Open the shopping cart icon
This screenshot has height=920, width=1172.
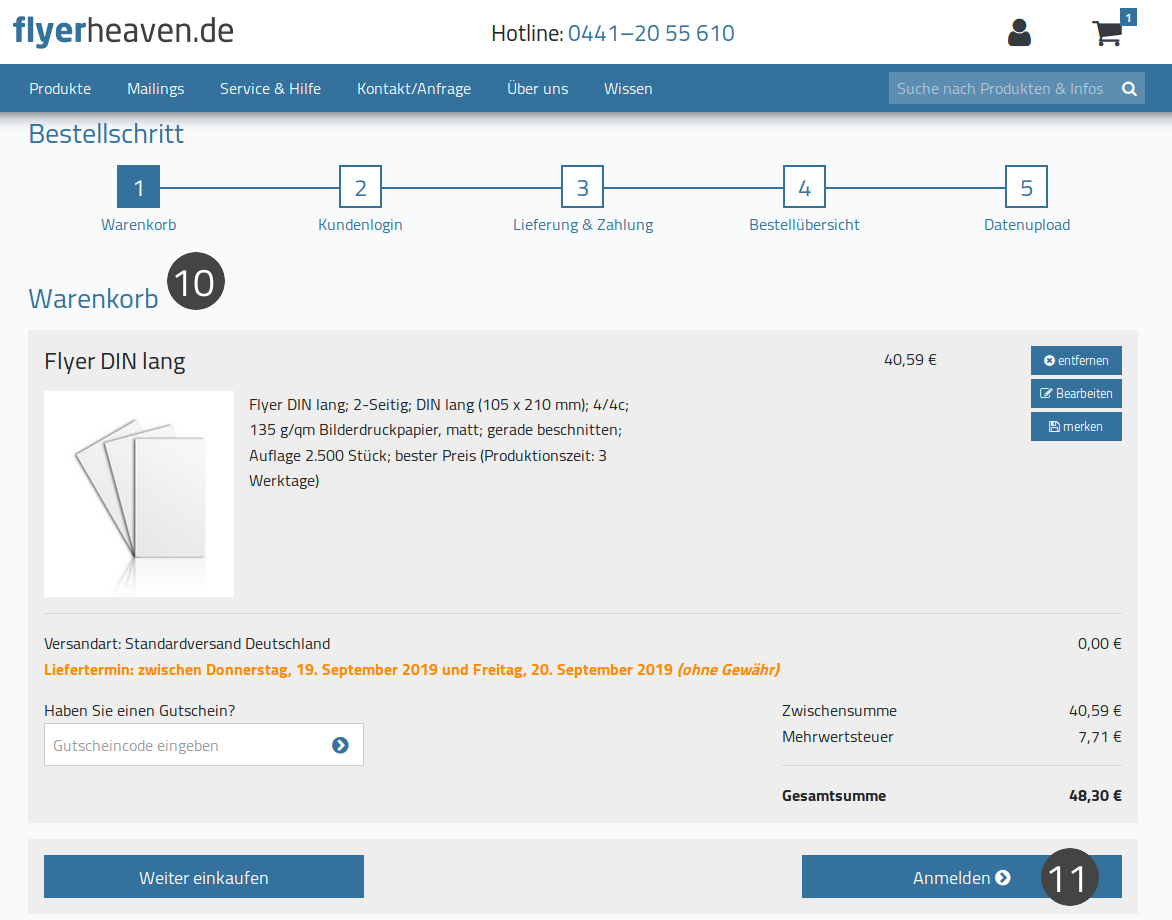coord(1108,33)
